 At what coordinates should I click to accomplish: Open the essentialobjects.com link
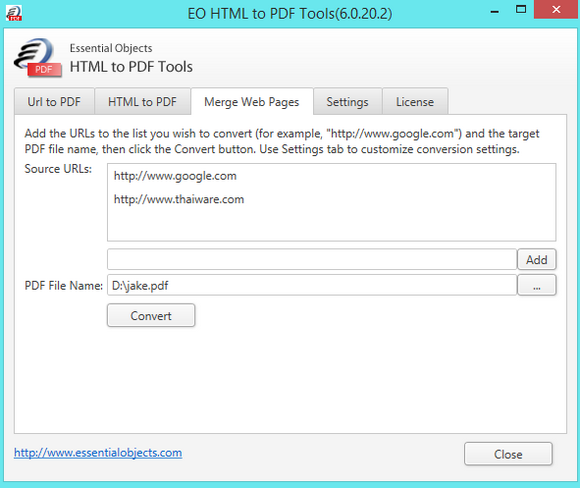point(98,452)
